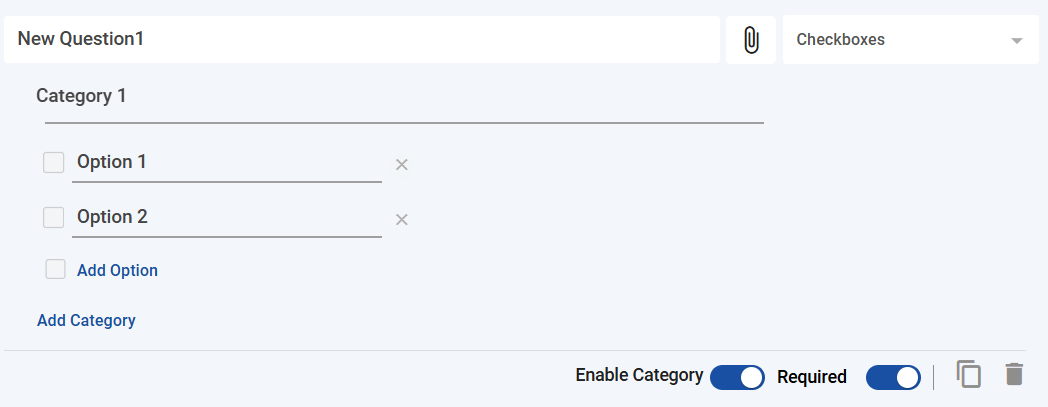Click the Option 1 text field
The image size is (1048, 407).
coord(226,162)
